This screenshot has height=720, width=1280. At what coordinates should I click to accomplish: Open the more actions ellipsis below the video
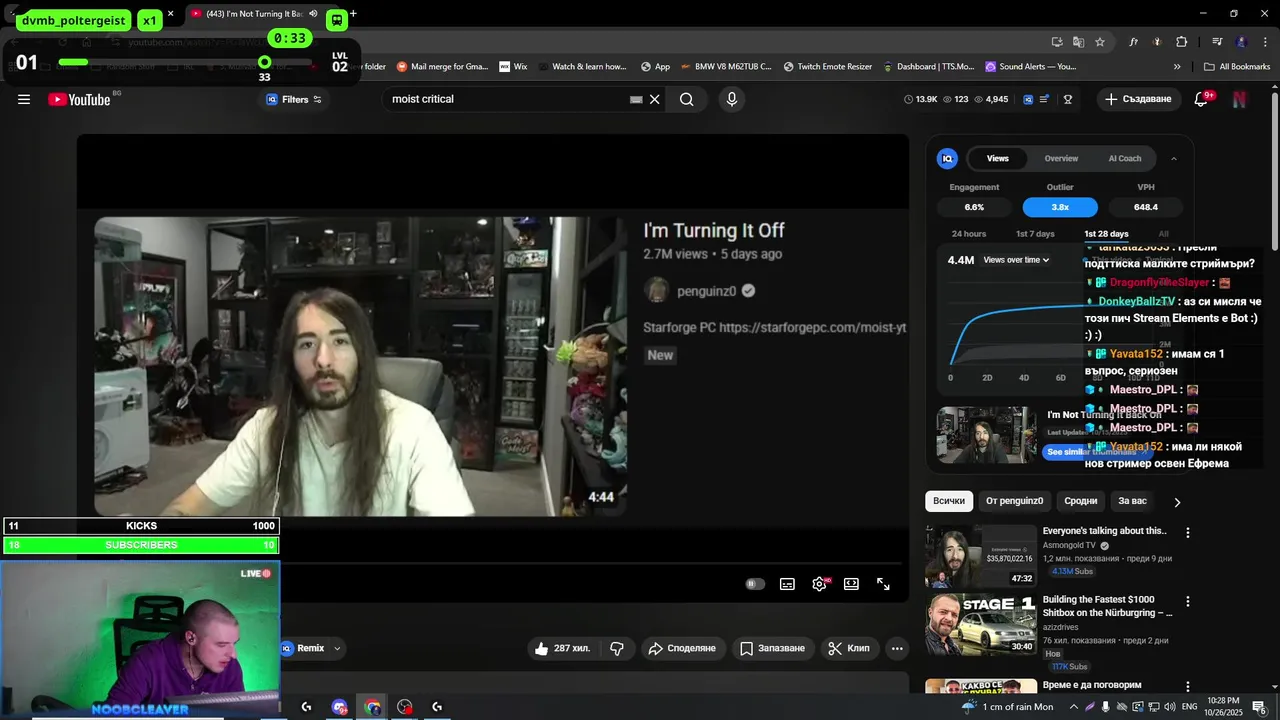tap(897, 648)
